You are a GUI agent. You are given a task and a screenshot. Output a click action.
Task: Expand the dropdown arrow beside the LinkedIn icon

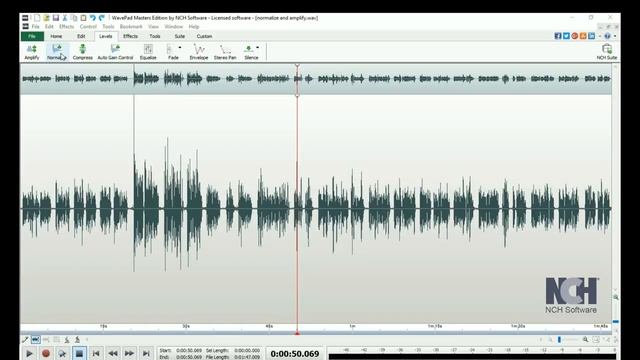tap(600, 36)
